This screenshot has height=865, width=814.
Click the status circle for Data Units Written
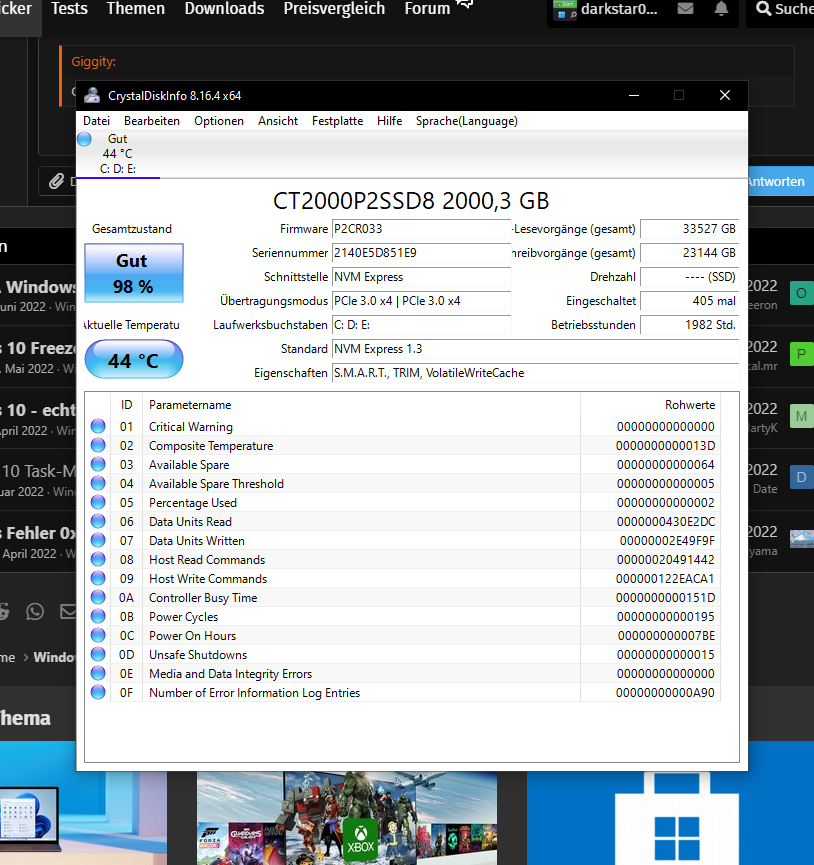(x=98, y=540)
